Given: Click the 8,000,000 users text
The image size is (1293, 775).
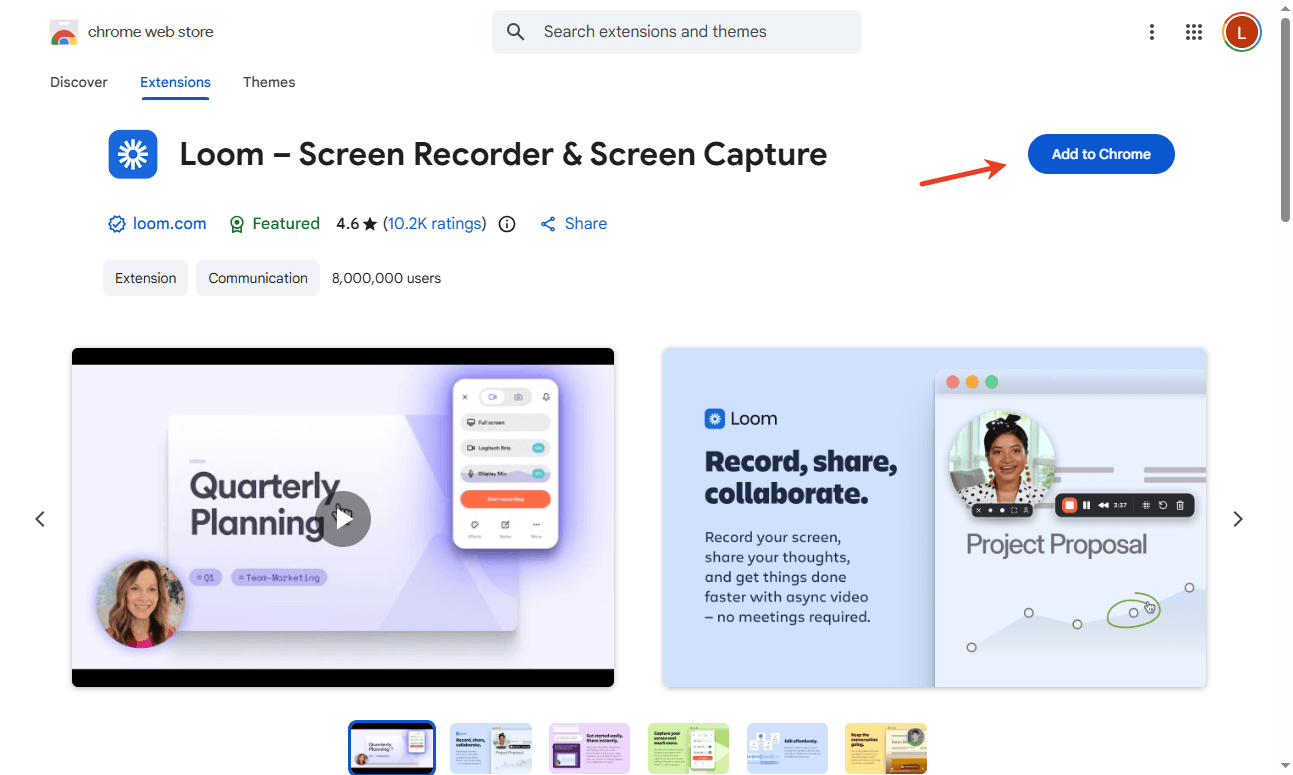Looking at the screenshot, I should coord(386,278).
